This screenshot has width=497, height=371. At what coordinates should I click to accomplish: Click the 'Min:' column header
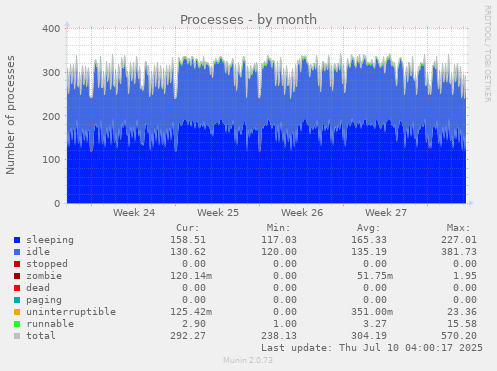tap(278, 228)
